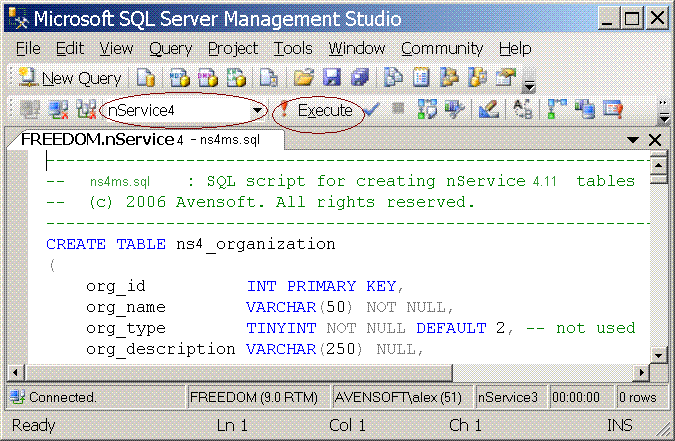675x441 pixels.
Task: Open an Analysis Services DMX Query
Action: click(x=207, y=78)
